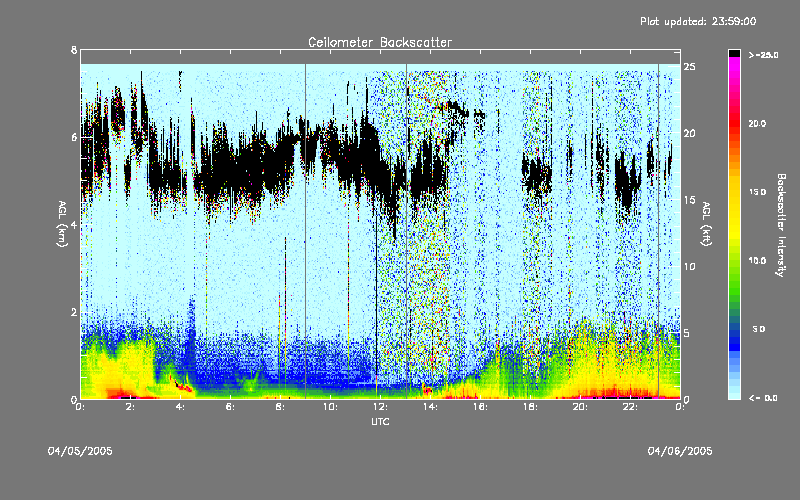This screenshot has width=800, height=500.
Task: Click the start date 04/05/2005 label
Action: [80, 451]
